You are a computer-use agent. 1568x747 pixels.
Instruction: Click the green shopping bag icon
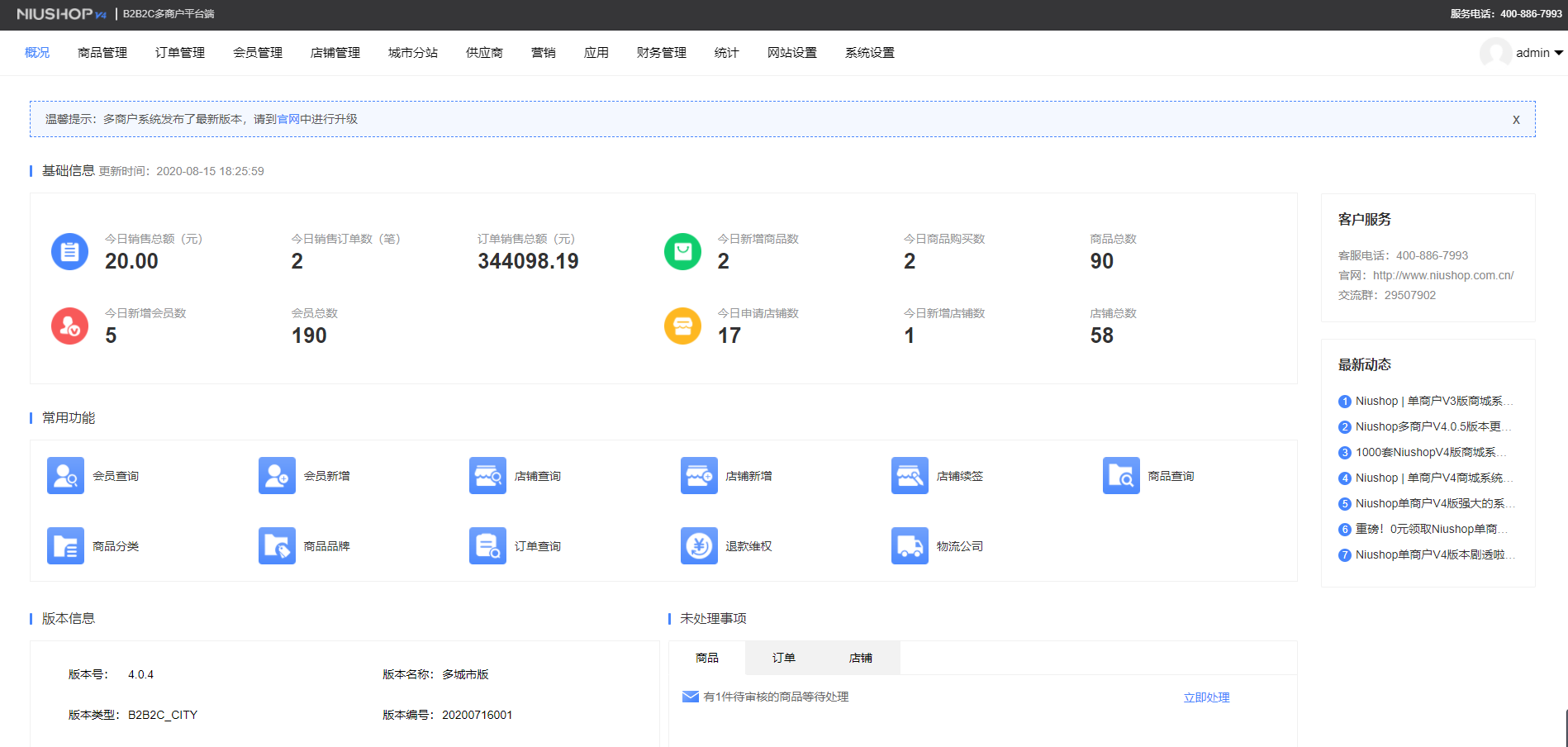tap(682, 251)
